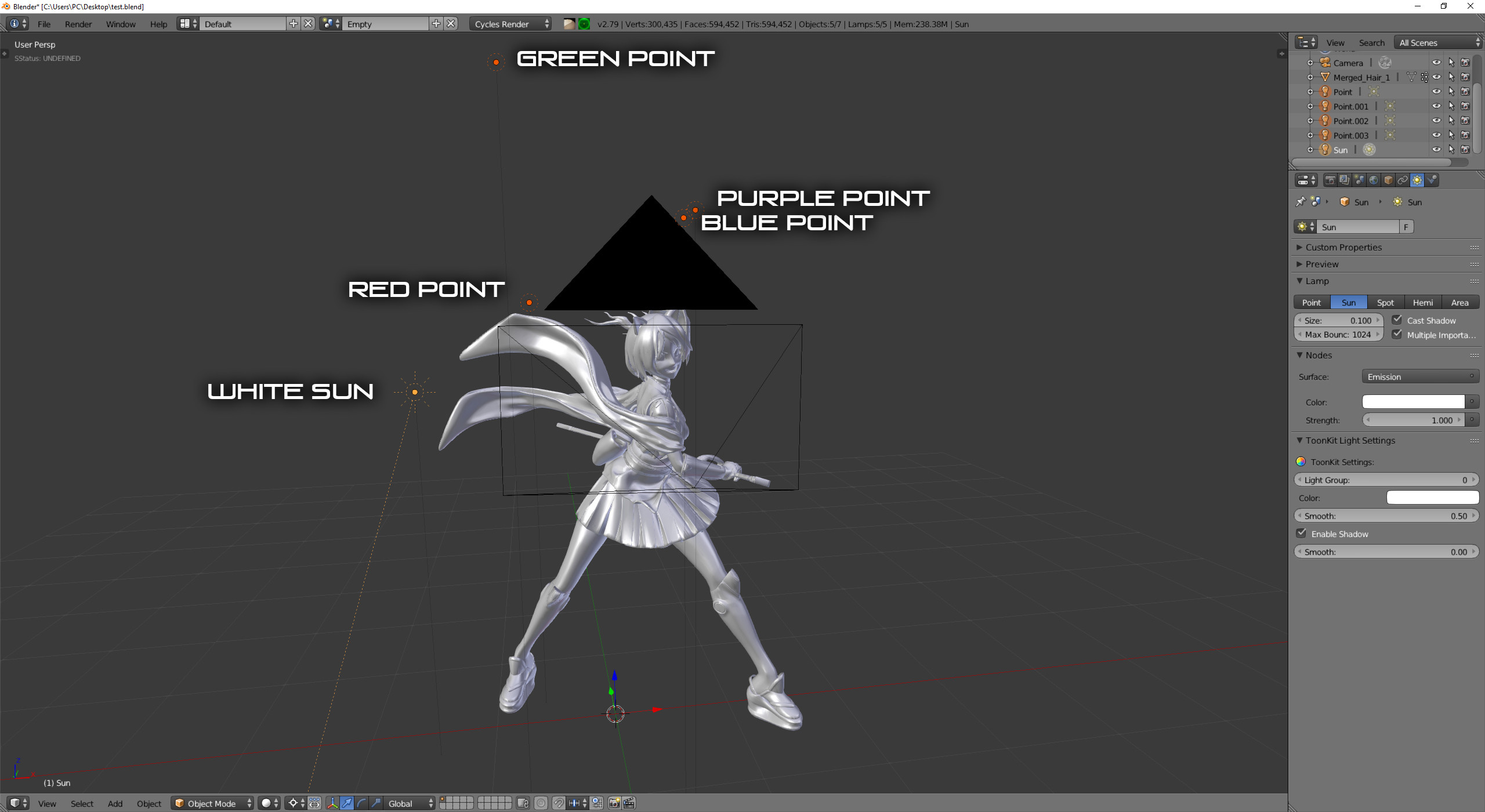Open the Object properties cube tab
This screenshot has width=1485, height=812.
1388,180
